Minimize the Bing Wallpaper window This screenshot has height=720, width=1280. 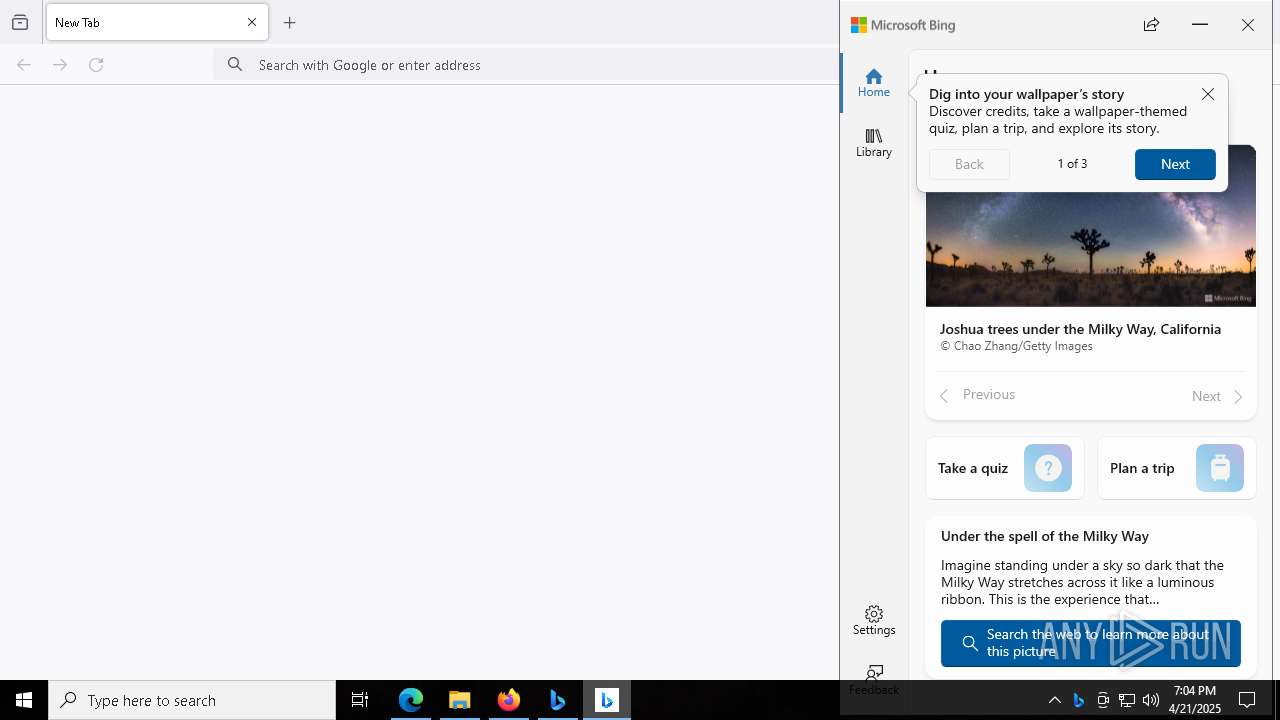click(x=1200, y=25)
